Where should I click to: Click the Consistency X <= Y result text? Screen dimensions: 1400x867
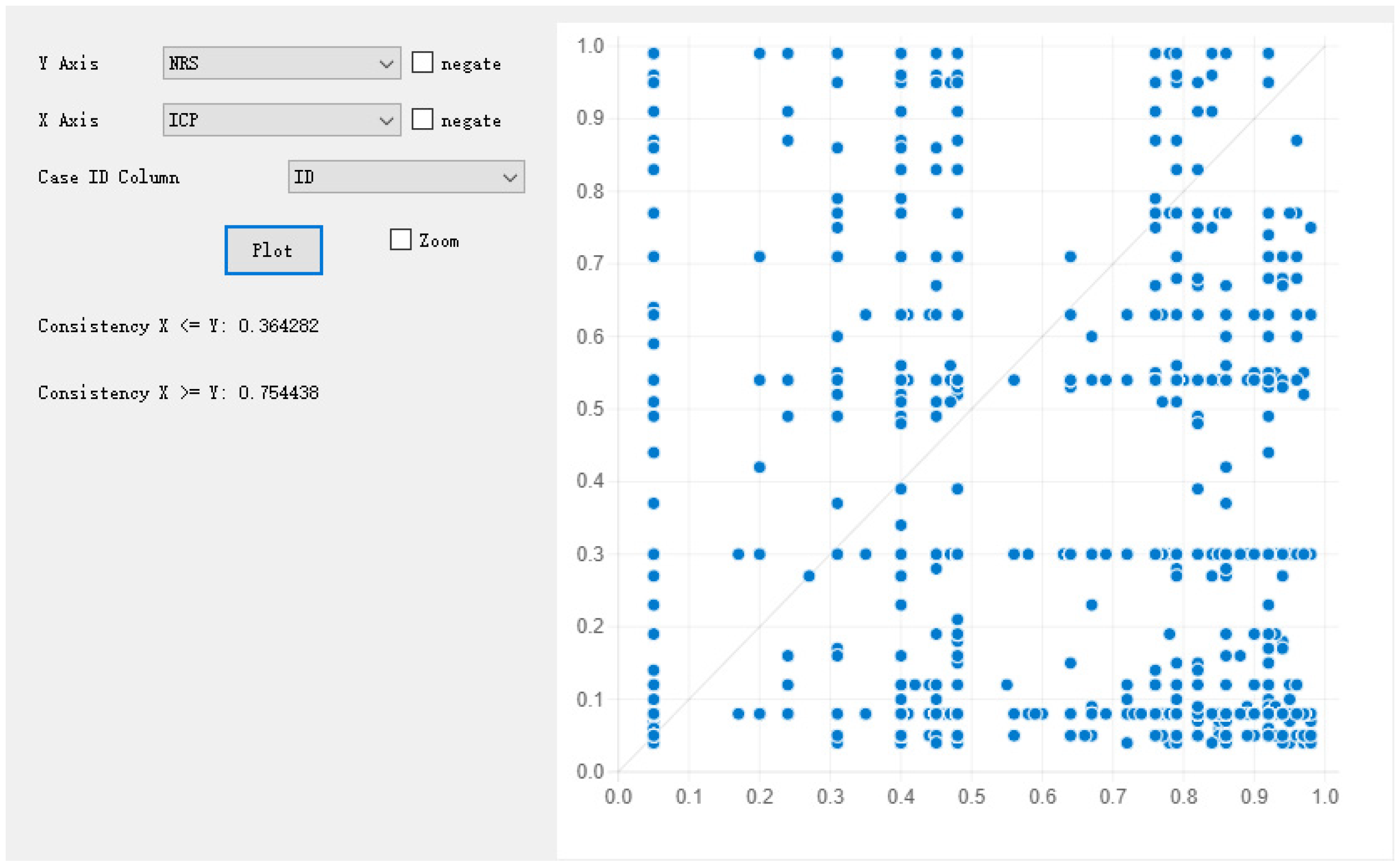[178, 326]
